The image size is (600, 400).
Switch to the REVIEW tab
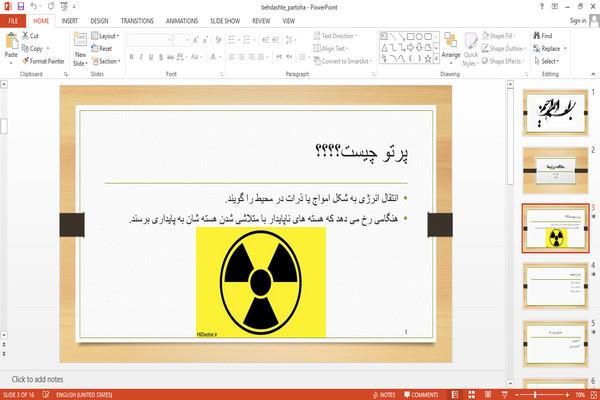pos(261,21)
